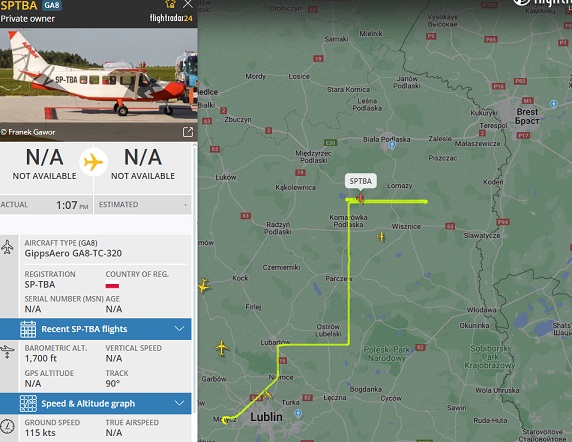This screenshot has width=572, height=442.
Task: Click the calendar icon for recent flights
Action: tap(28, 329)
